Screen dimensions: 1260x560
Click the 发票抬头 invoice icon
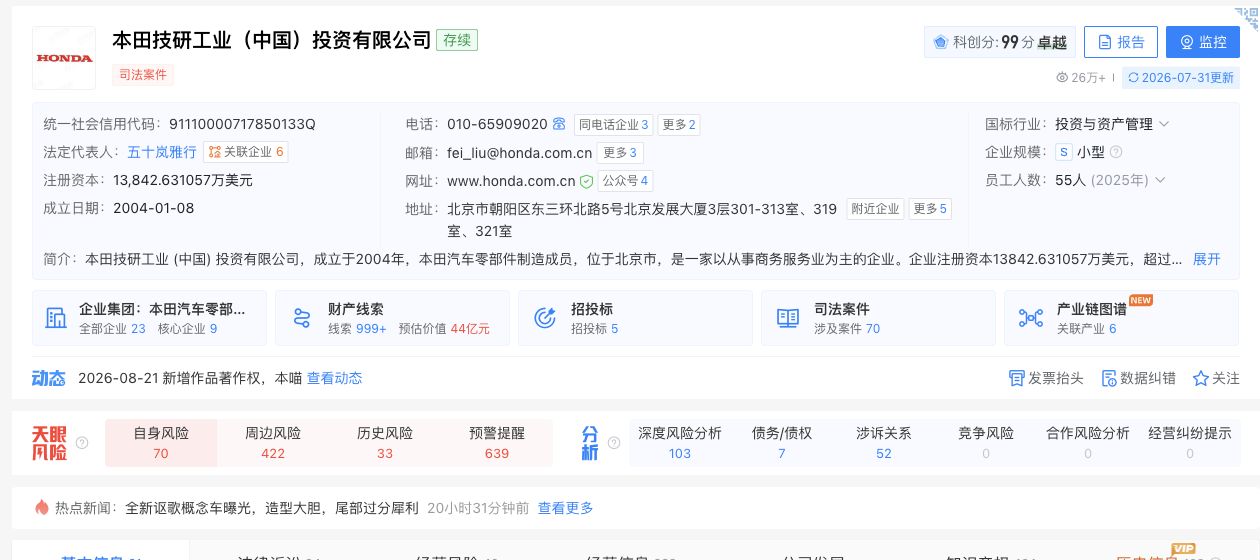pyautogui.click(x=1017, y=378)
